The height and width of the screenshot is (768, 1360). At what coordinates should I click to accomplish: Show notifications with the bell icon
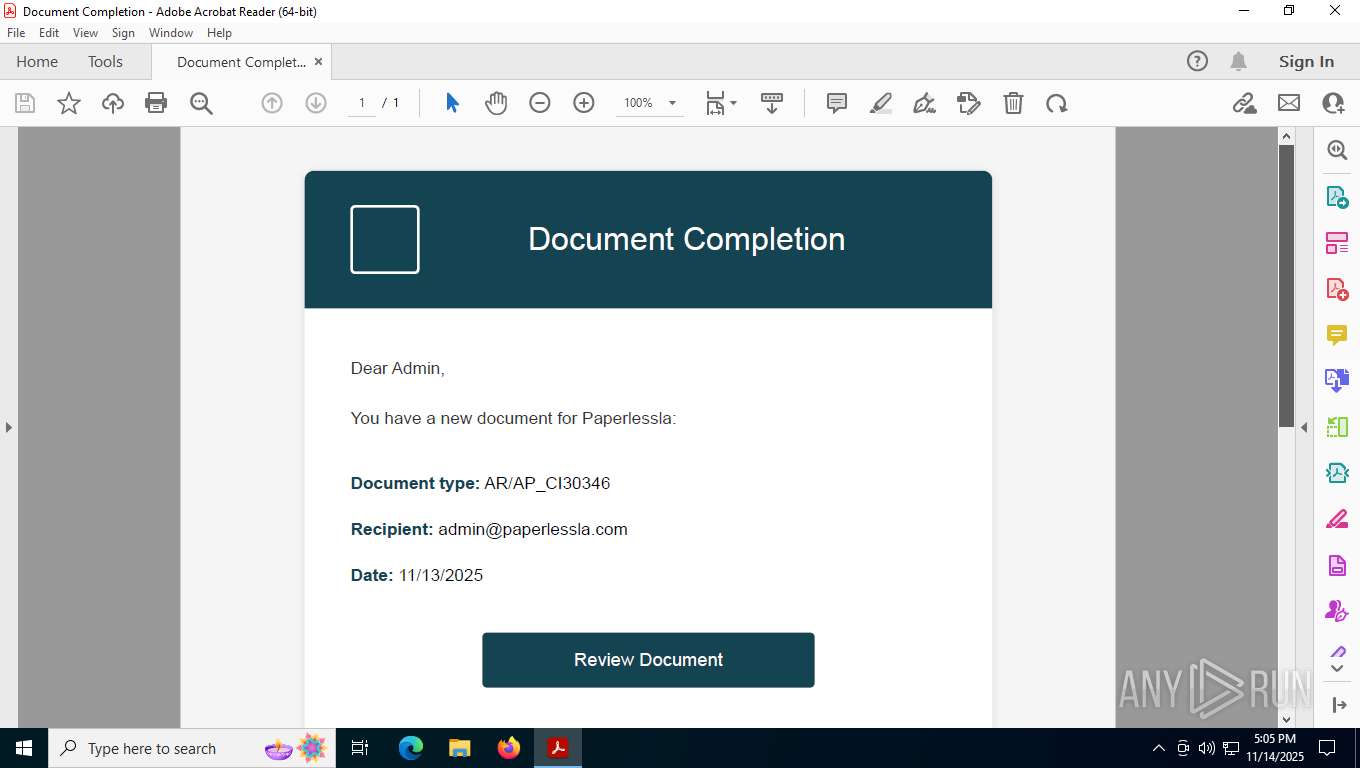(x=1238, y=61)
